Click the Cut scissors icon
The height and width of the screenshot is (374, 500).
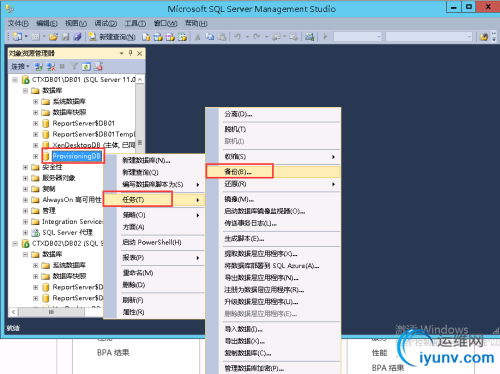[198, 37]
